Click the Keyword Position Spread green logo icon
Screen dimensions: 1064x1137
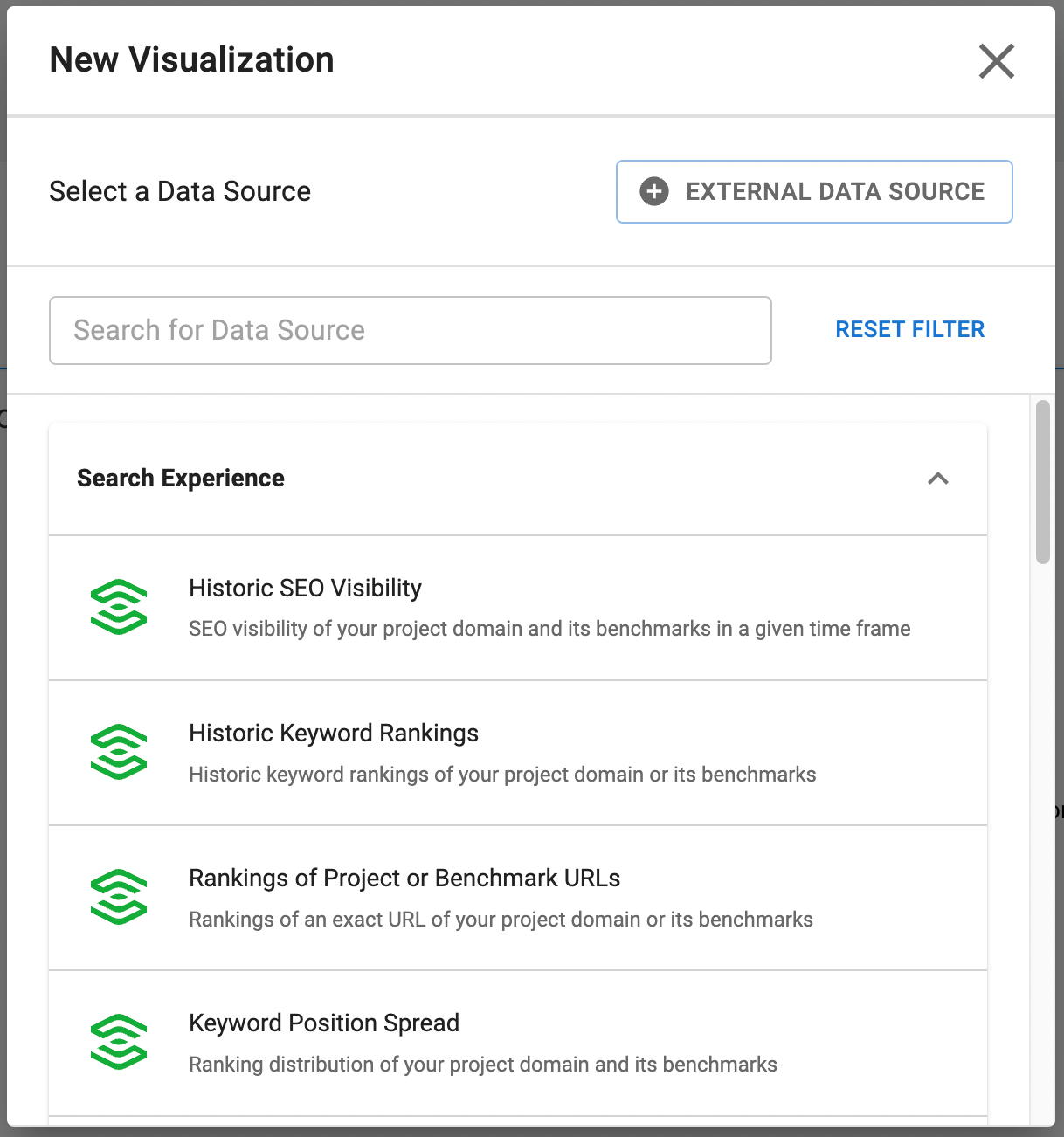click(x=119, y=1042)
